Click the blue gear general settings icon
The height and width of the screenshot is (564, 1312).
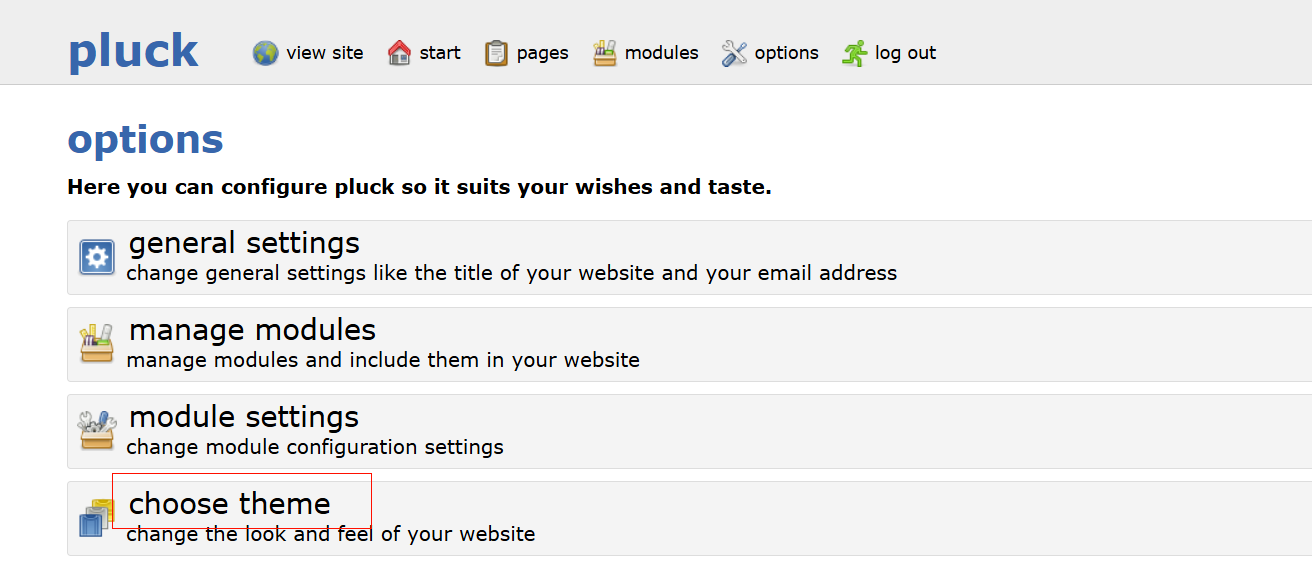tap(97, 257)
